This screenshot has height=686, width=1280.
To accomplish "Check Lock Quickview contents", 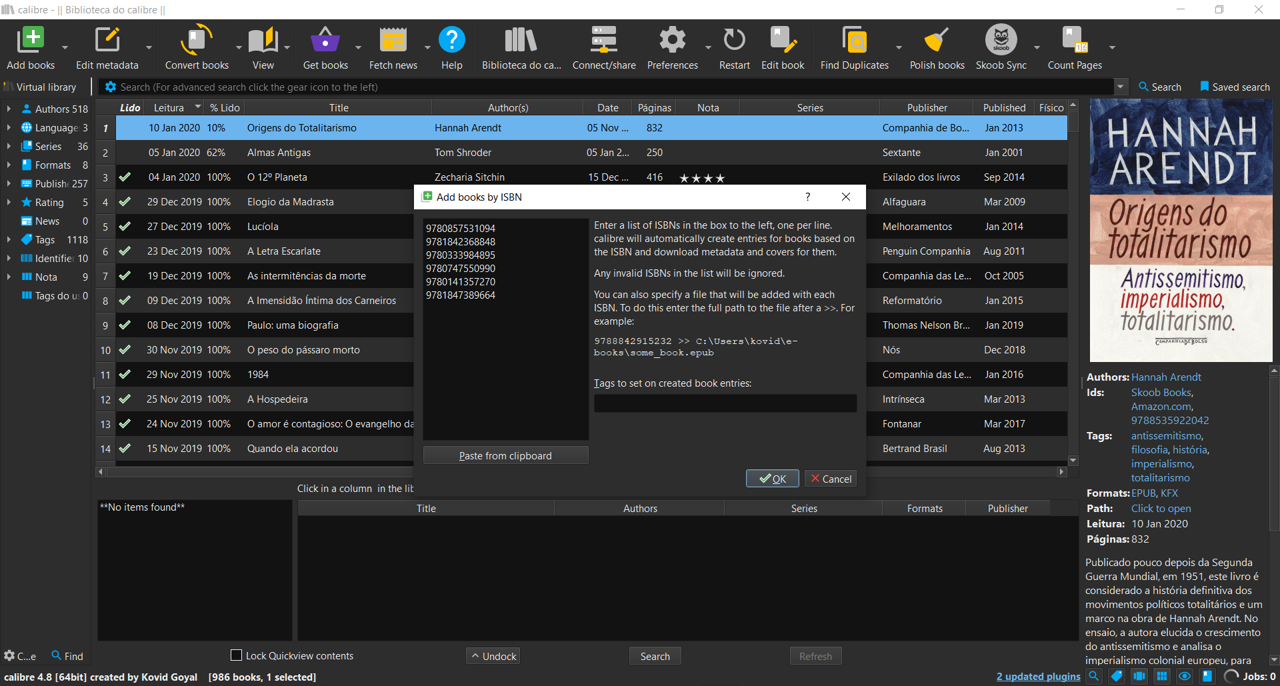I will (236, 655).
